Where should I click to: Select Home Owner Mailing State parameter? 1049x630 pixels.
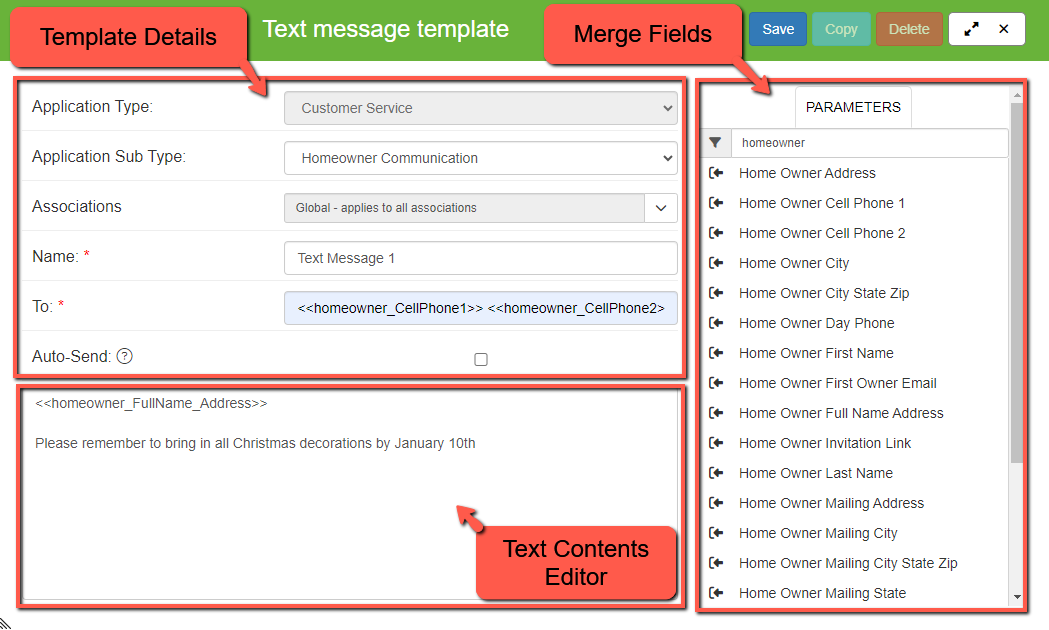(822, 593)
